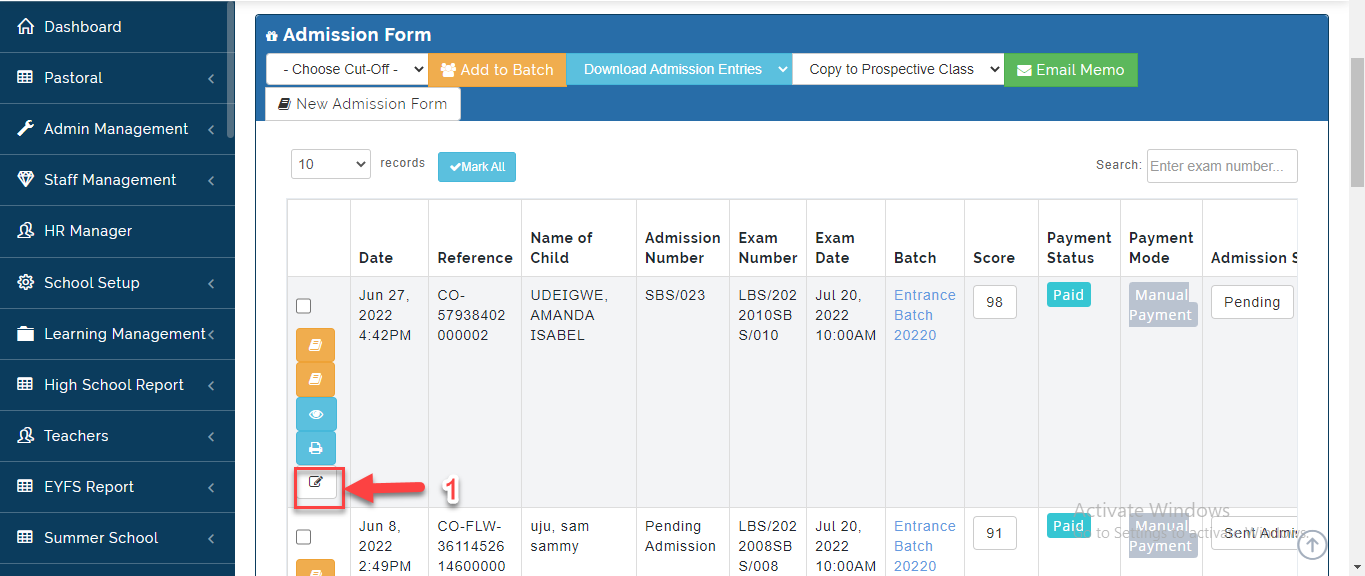Click the Mark All button

pyautogui.click(x=477, y=167)
